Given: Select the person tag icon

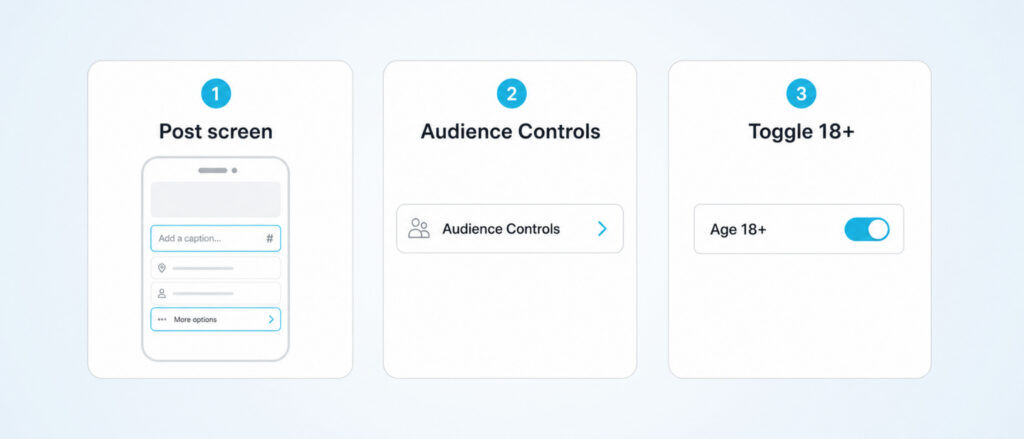Looking at the screenshot, I should click(162, 293).
